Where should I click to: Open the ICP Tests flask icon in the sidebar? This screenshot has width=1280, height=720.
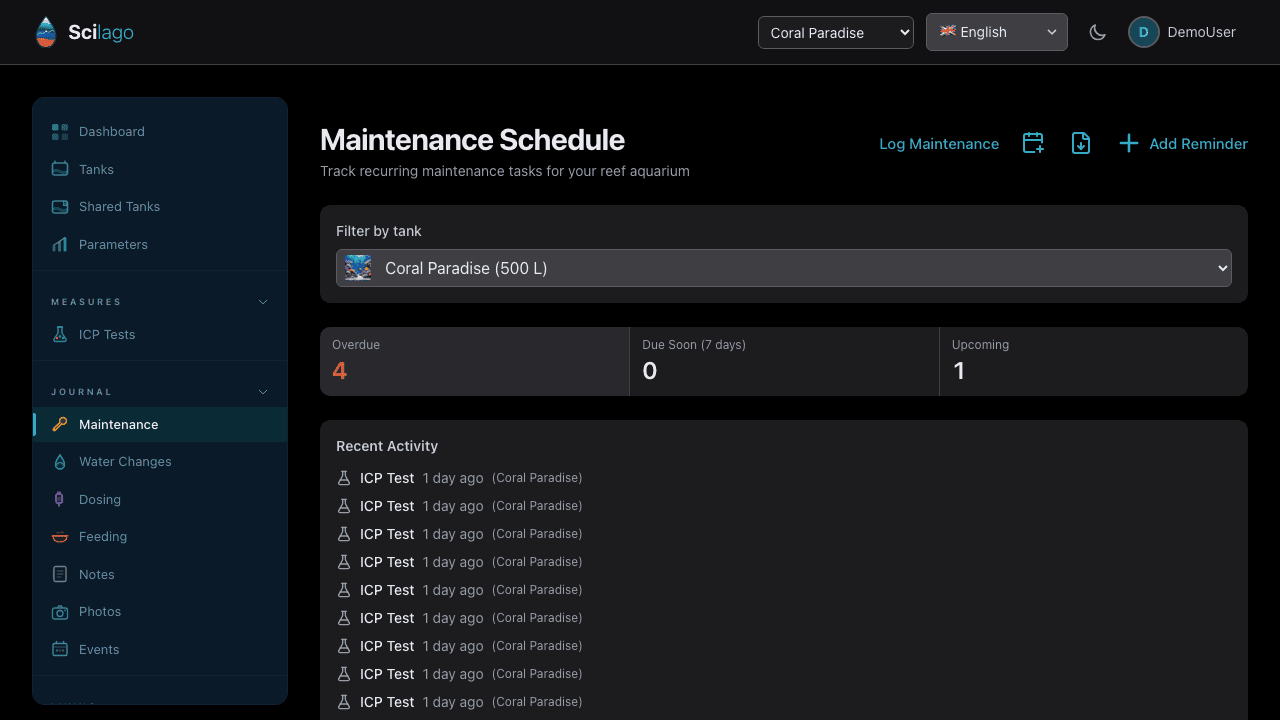pos(60,335)
